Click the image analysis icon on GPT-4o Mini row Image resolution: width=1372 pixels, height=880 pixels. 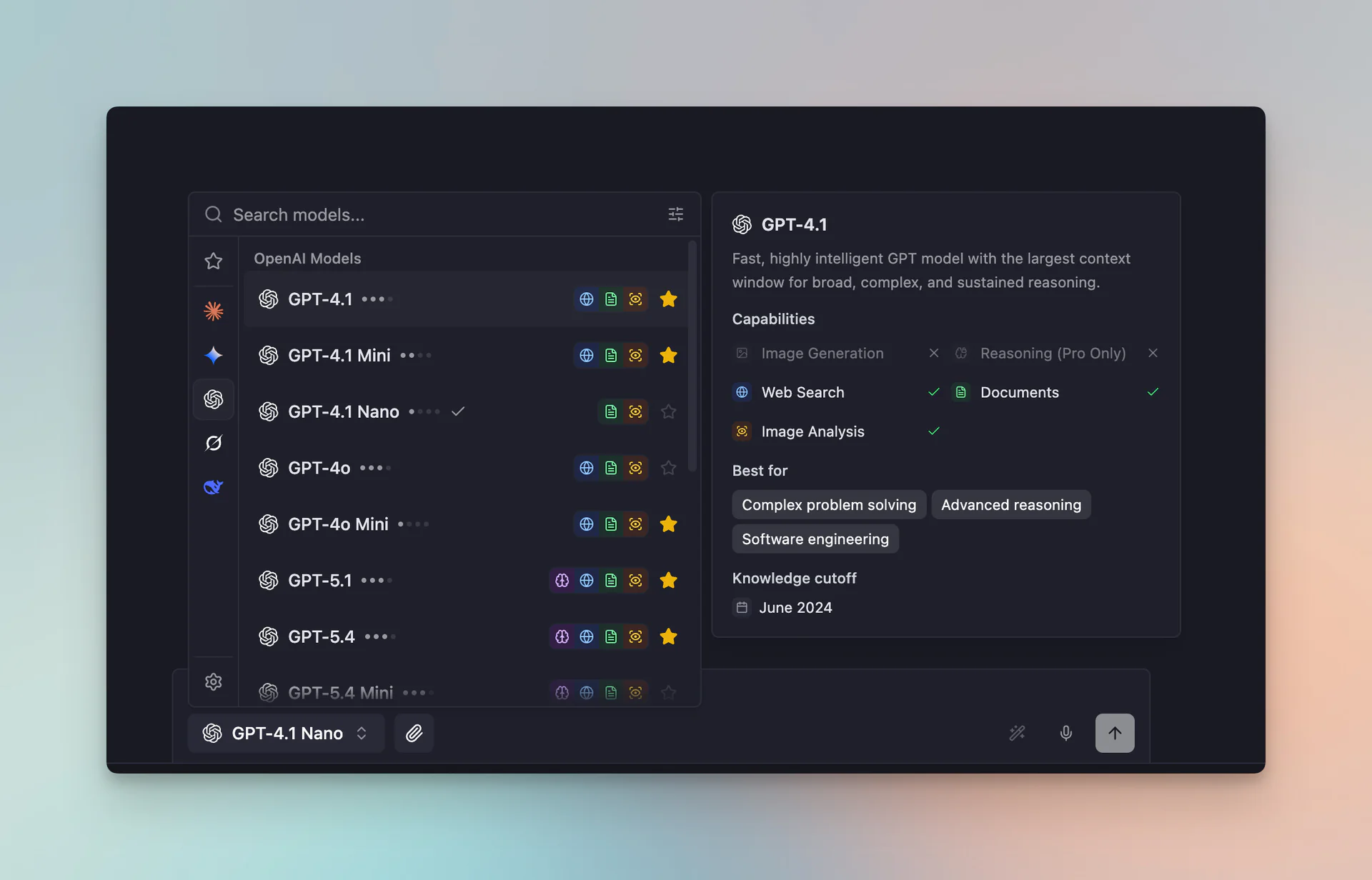[x=635, y=524]
